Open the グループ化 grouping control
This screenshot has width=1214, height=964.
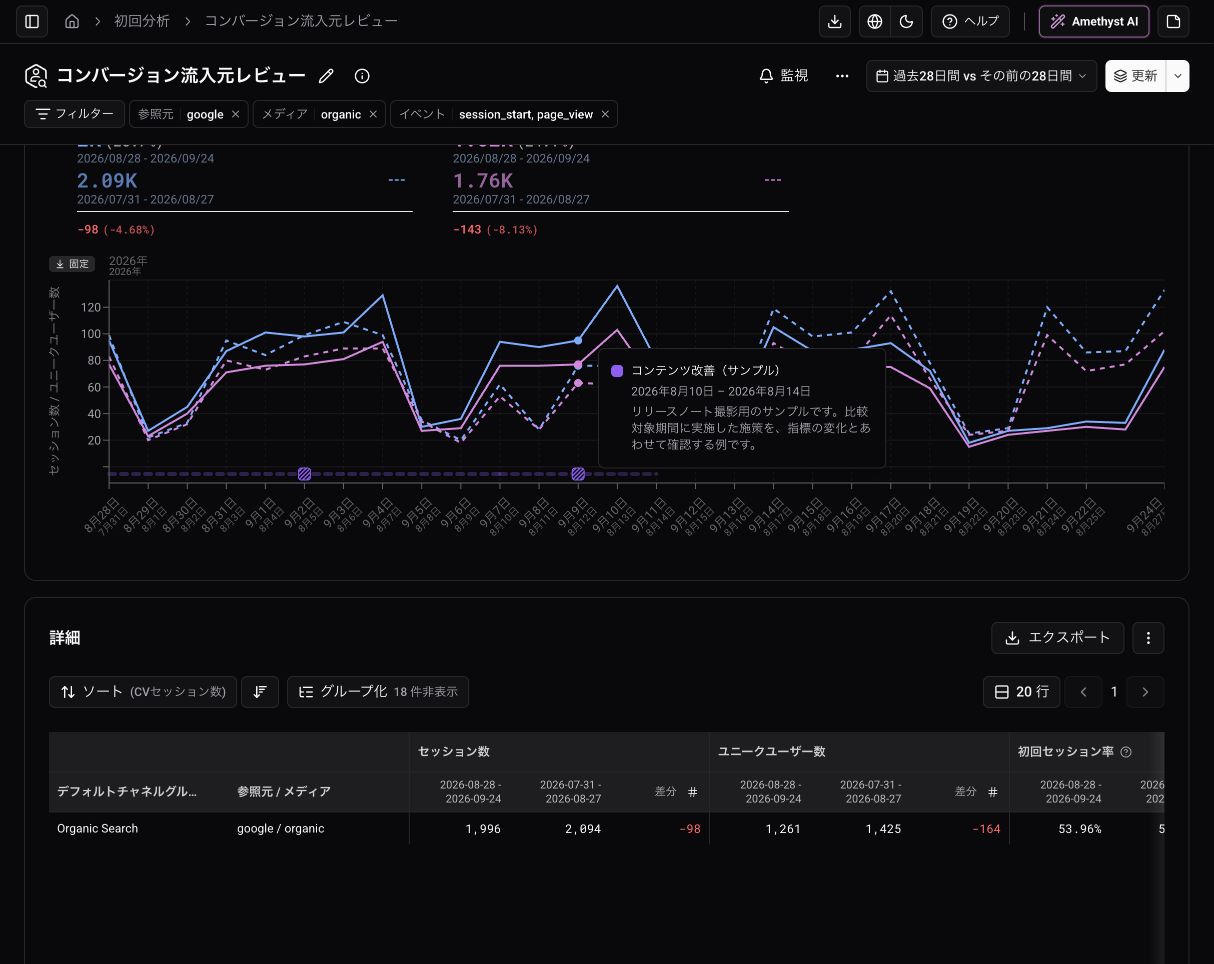coord(378,692)
